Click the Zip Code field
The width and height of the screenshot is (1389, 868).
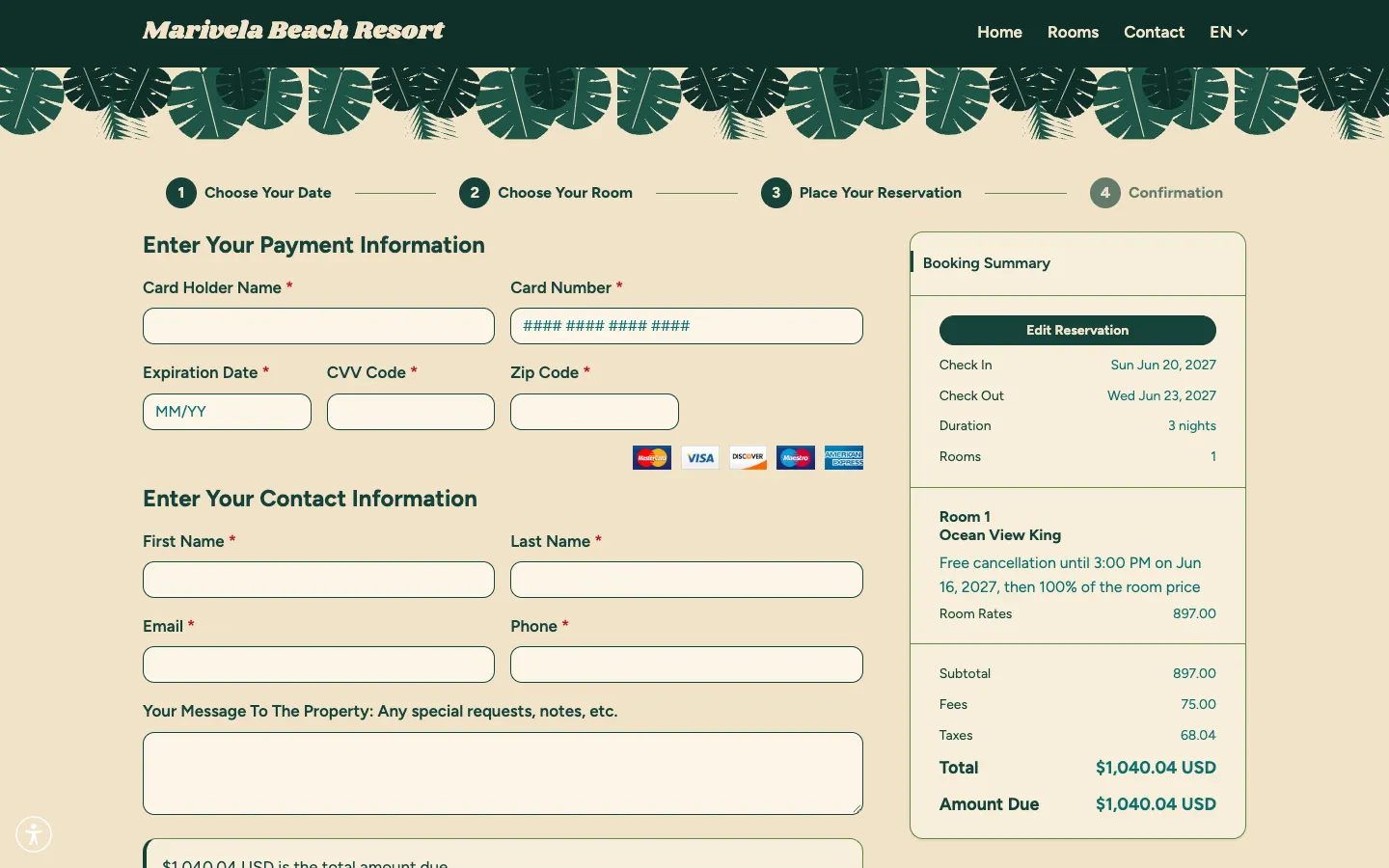[594, 412]
